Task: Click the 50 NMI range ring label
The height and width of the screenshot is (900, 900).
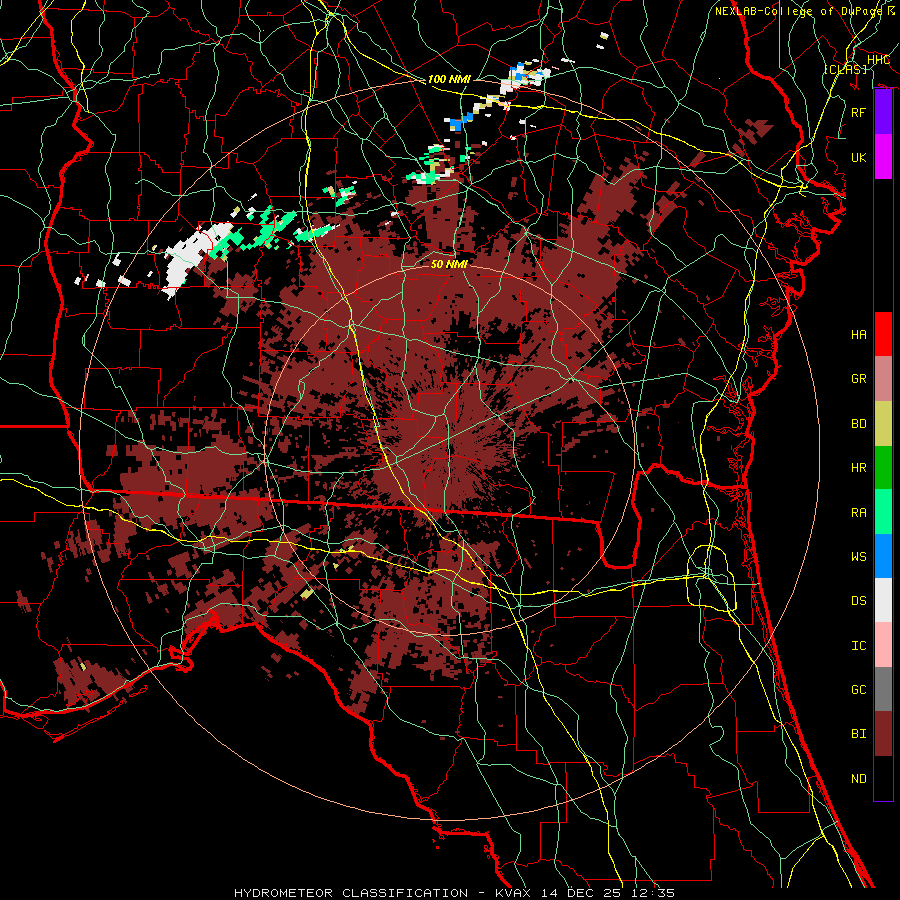Action: 449,264
